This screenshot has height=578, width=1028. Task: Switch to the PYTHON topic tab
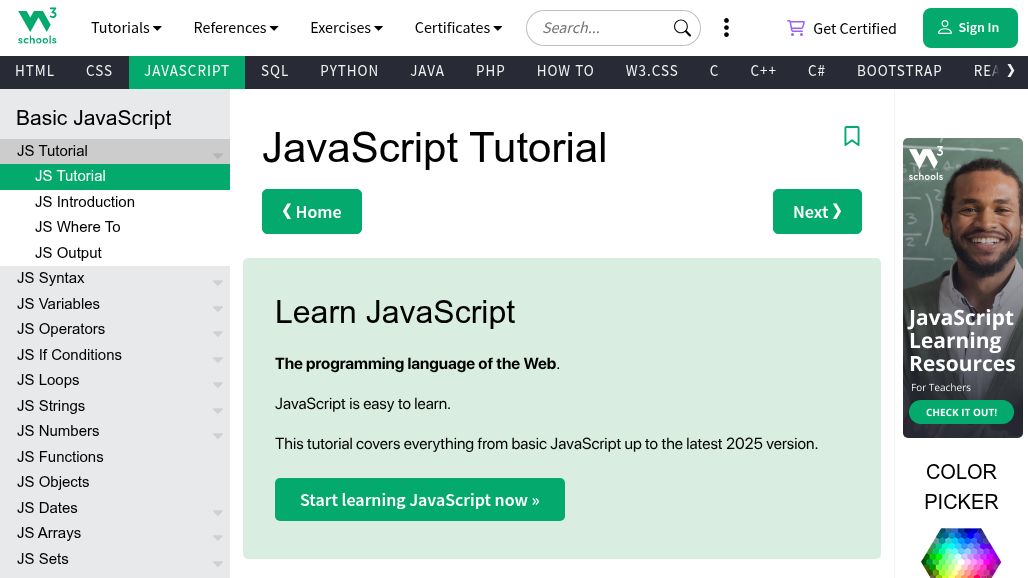pos(349,71)
